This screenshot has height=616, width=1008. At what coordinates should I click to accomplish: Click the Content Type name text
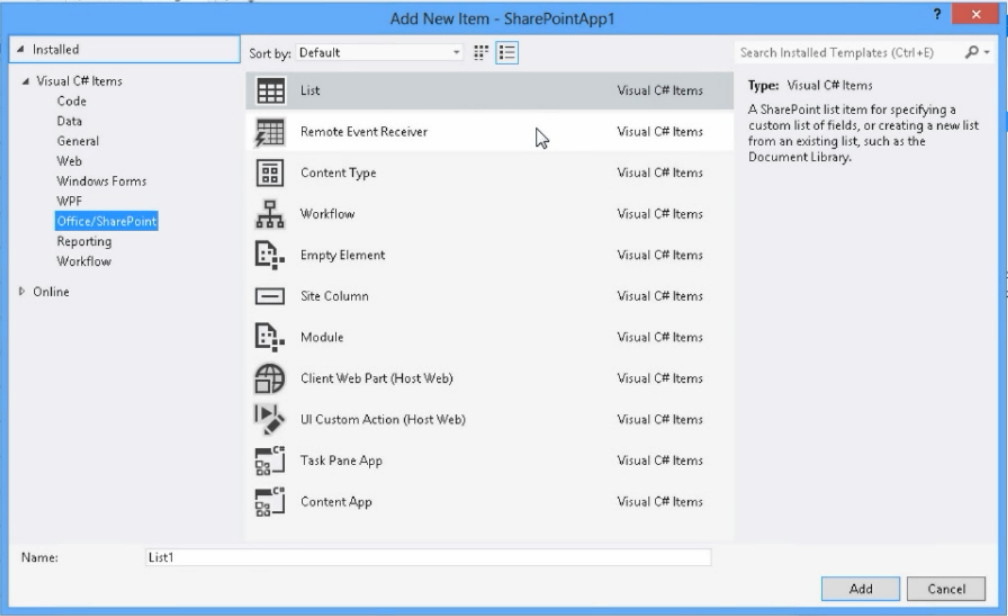(338, 173)
